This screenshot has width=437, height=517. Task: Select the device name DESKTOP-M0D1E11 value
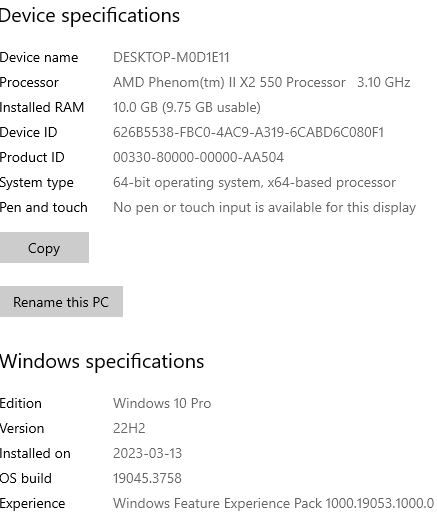click(171, 57)
